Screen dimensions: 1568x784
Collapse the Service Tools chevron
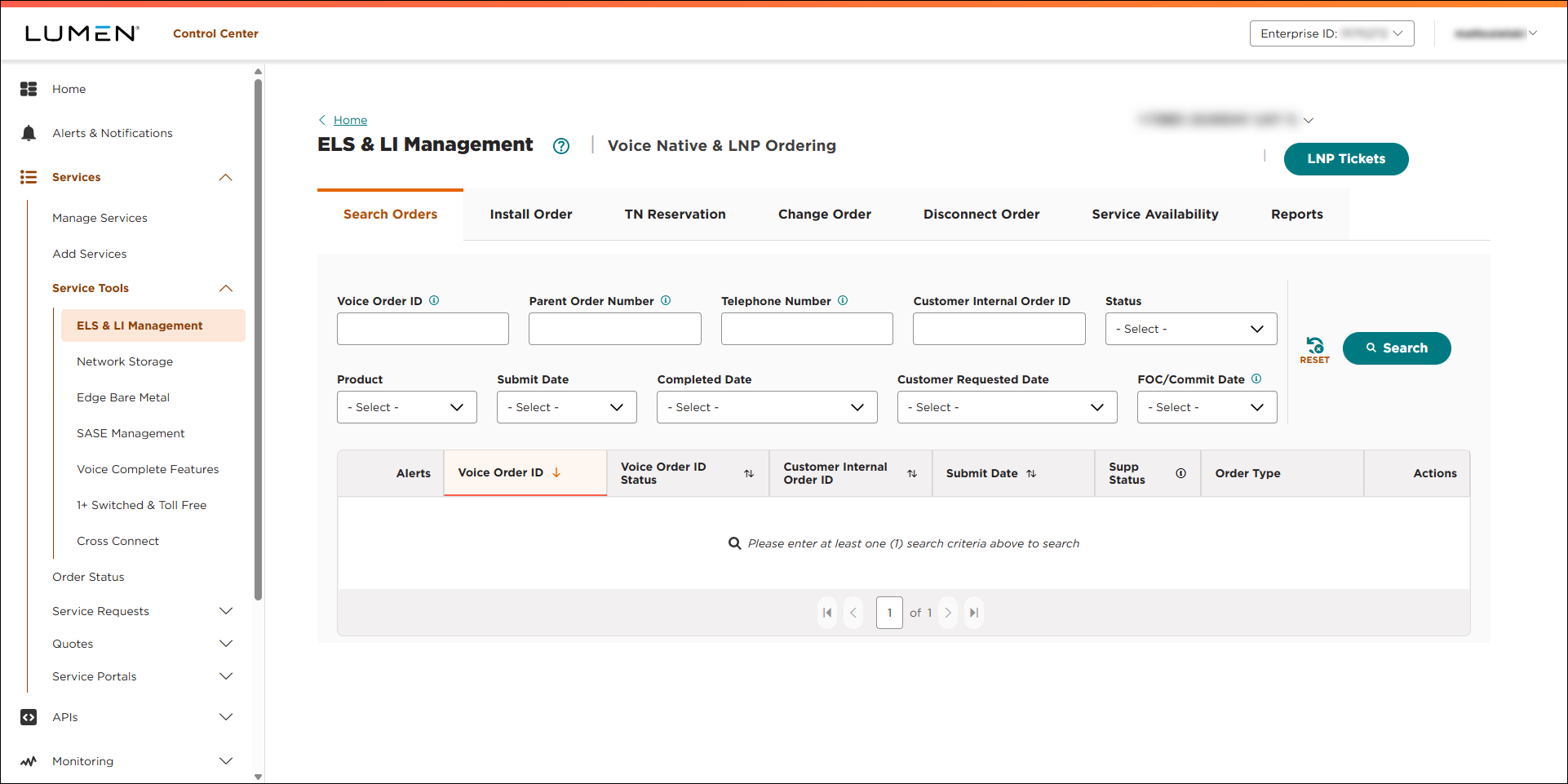tap(226, 288)
